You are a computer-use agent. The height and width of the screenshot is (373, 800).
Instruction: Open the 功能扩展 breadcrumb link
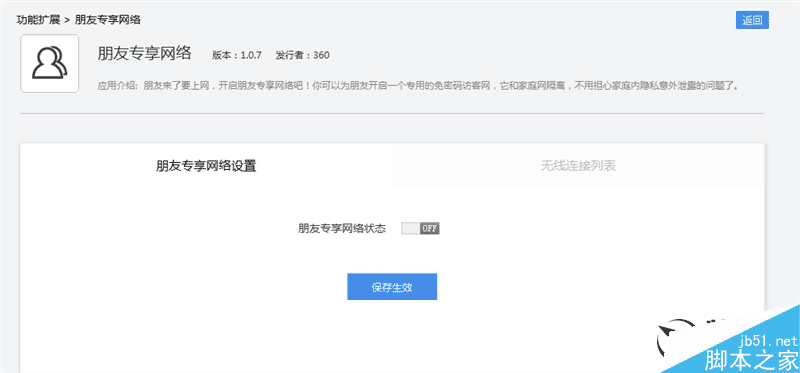pyautogui.click(x=38, y=20)
